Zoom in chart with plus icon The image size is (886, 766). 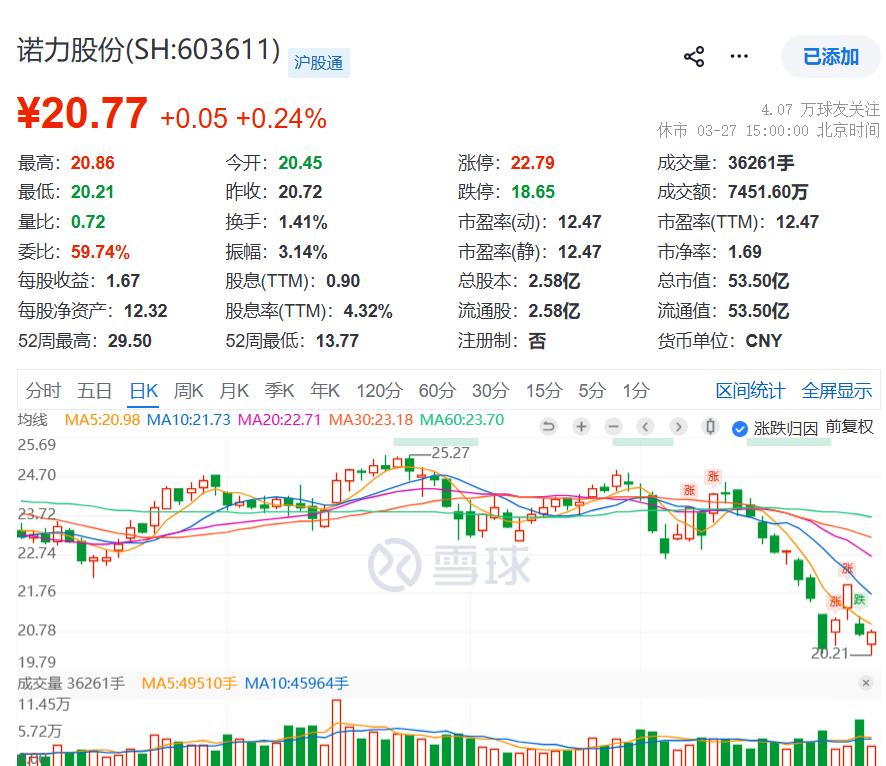click(x=581, y=427)
